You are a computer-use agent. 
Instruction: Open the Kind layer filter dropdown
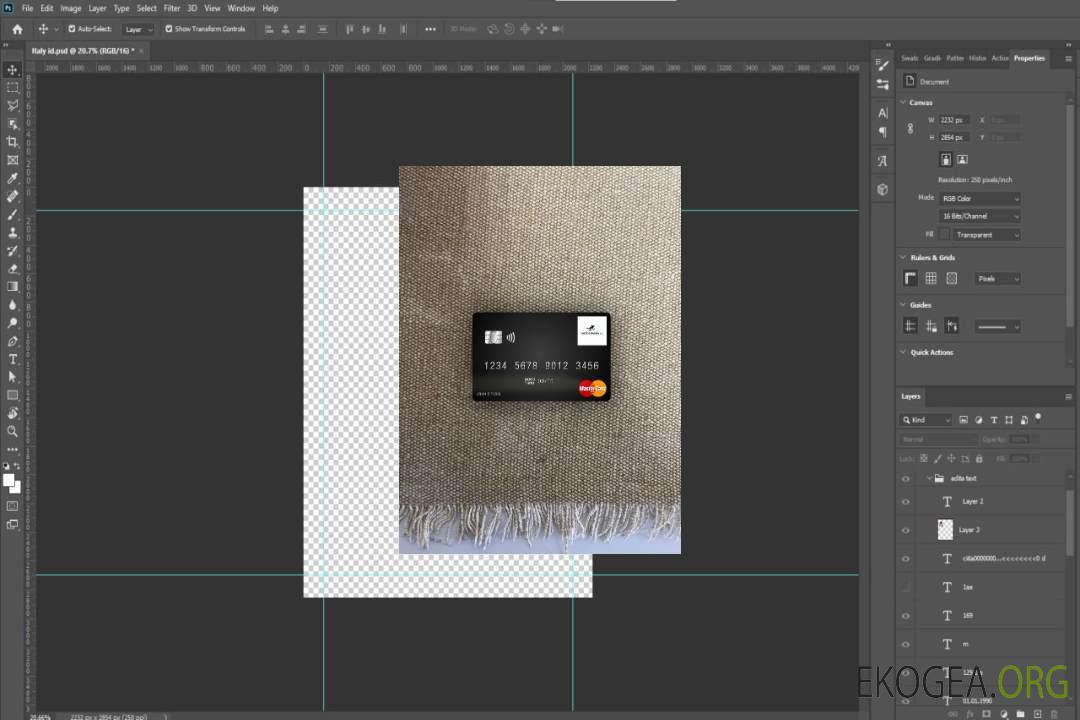pos(926,420)
